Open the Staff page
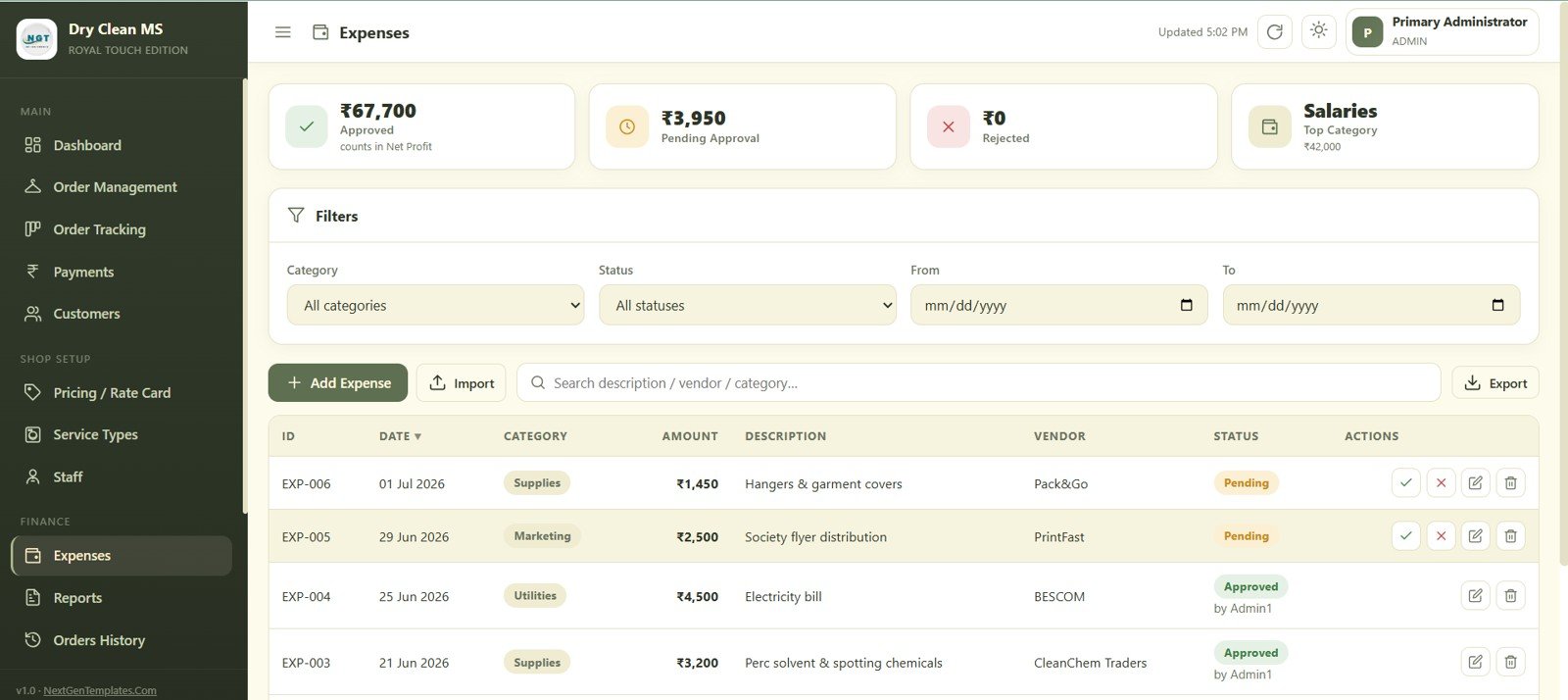Image resolution: width=1568 pixels, height=700 pixels. point(122,477)
